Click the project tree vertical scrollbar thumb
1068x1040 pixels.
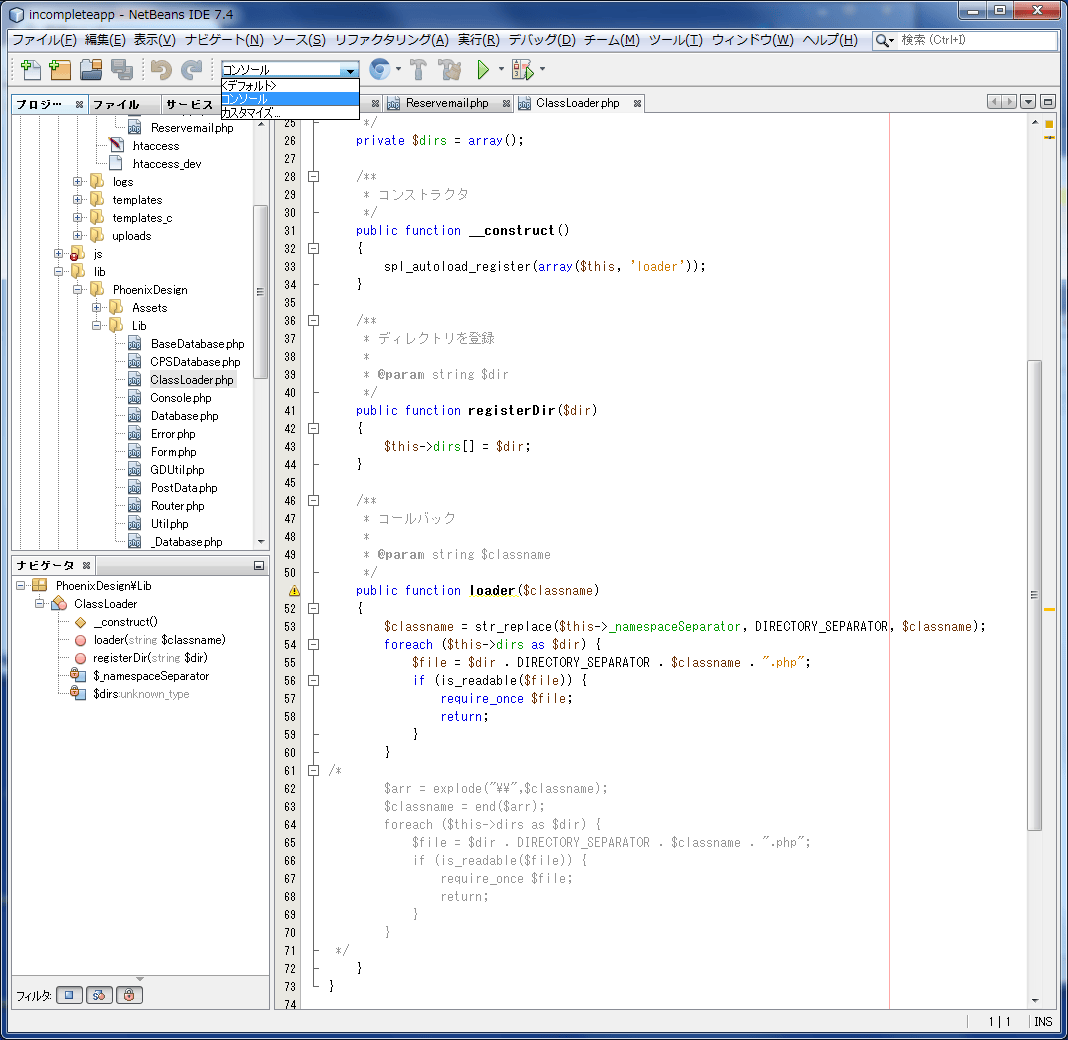point(260,291)
